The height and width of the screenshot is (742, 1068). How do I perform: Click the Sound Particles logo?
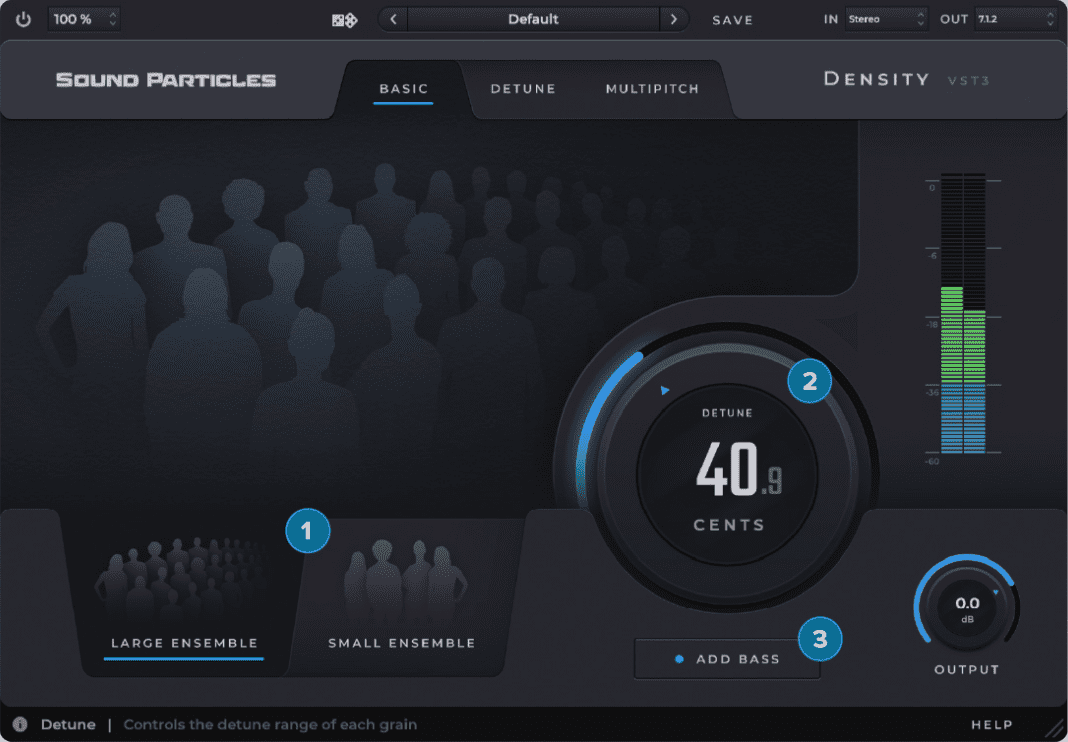(x=166, y=80)
